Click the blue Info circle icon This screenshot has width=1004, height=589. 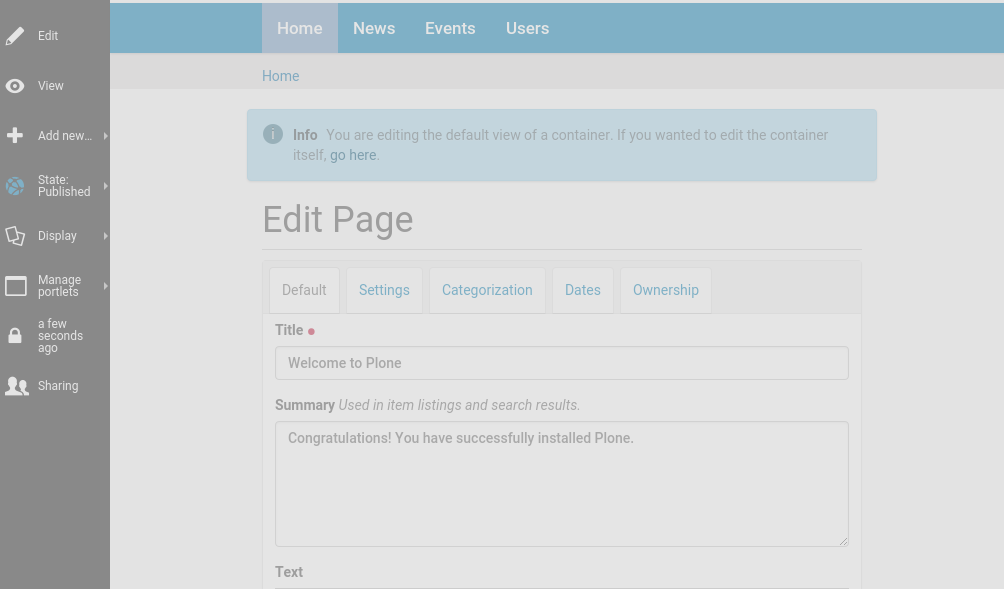[x=273, y=134]
